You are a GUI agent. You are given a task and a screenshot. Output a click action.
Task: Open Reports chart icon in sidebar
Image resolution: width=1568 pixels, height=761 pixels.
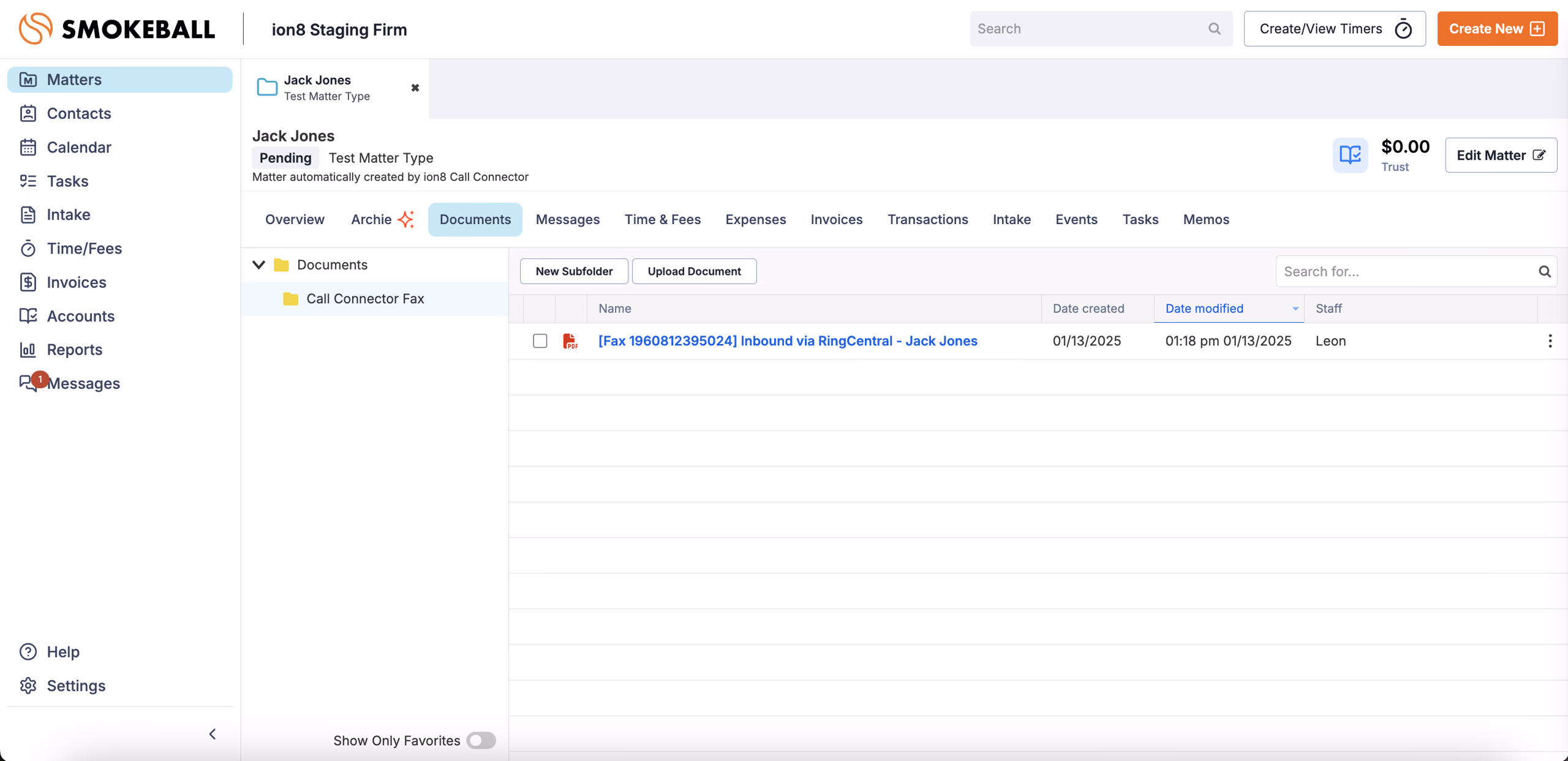[x=28, y=350]
